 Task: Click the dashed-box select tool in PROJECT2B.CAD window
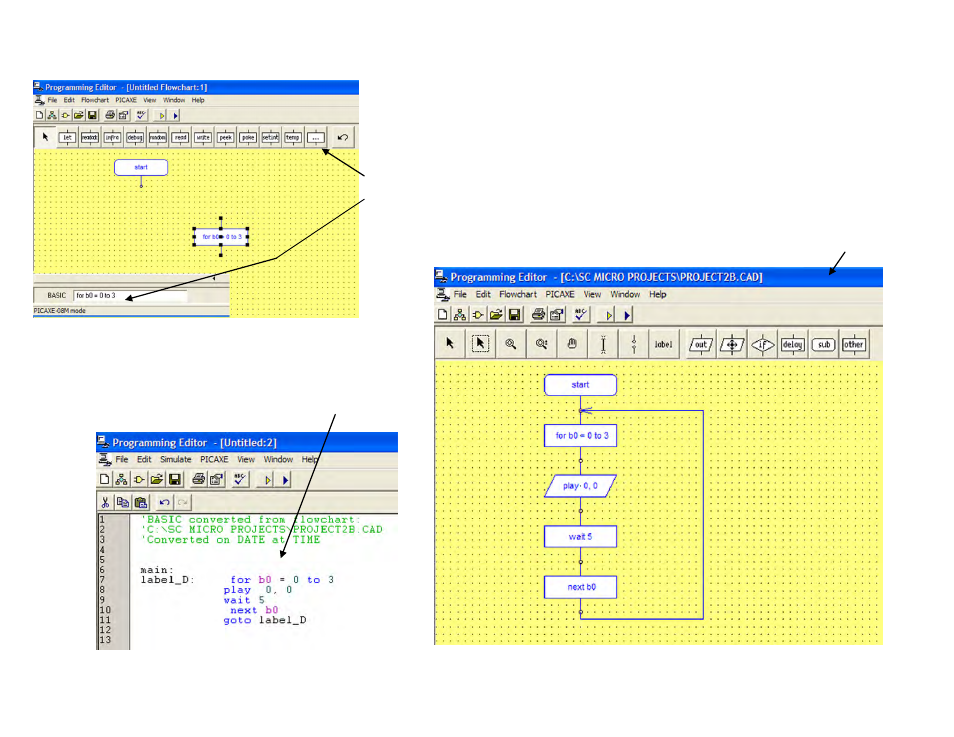pos(480,344)
